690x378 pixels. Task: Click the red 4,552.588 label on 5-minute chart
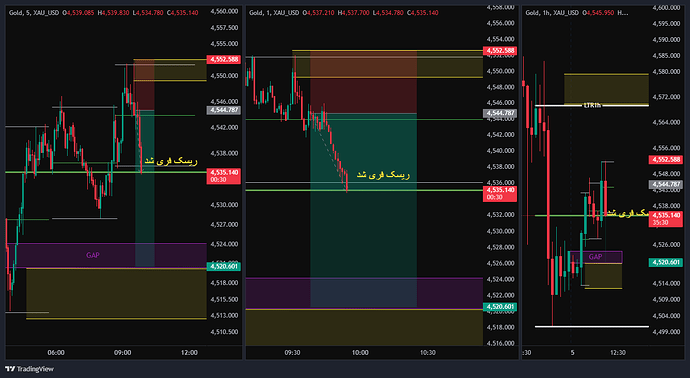[x=224, y=59]
